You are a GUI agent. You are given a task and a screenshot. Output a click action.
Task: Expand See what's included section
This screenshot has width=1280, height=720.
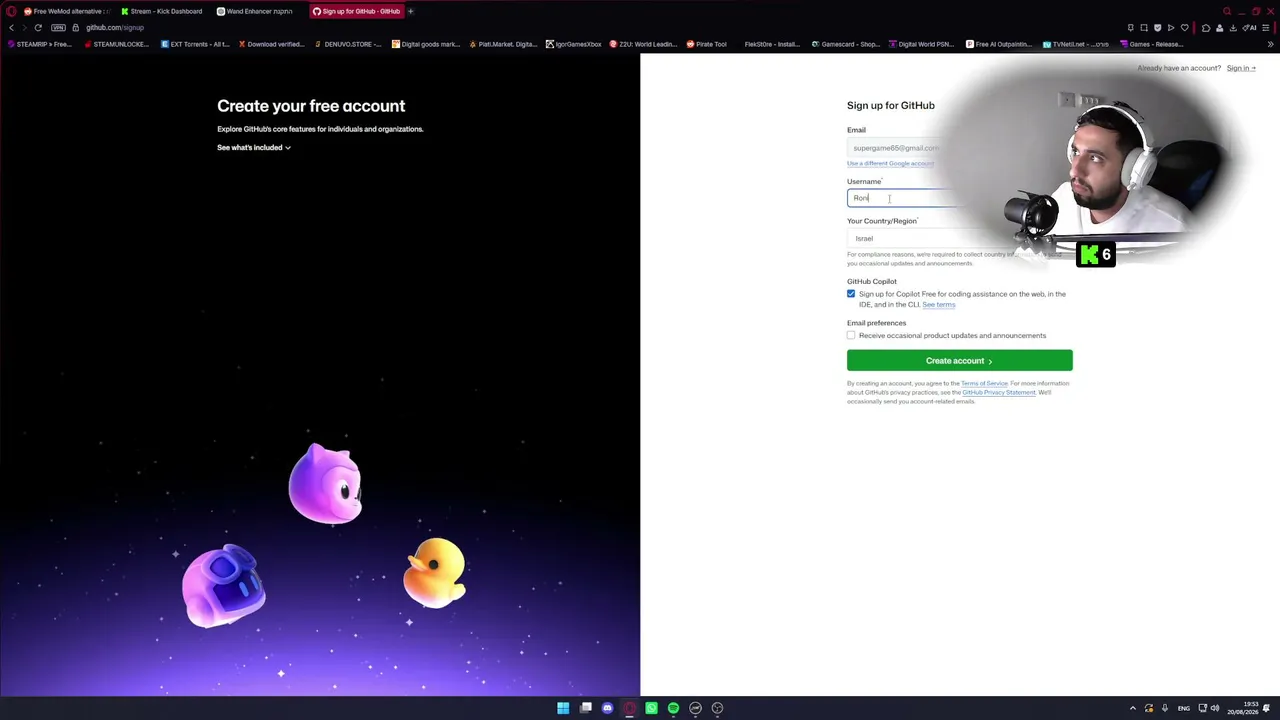coord(254,148)
